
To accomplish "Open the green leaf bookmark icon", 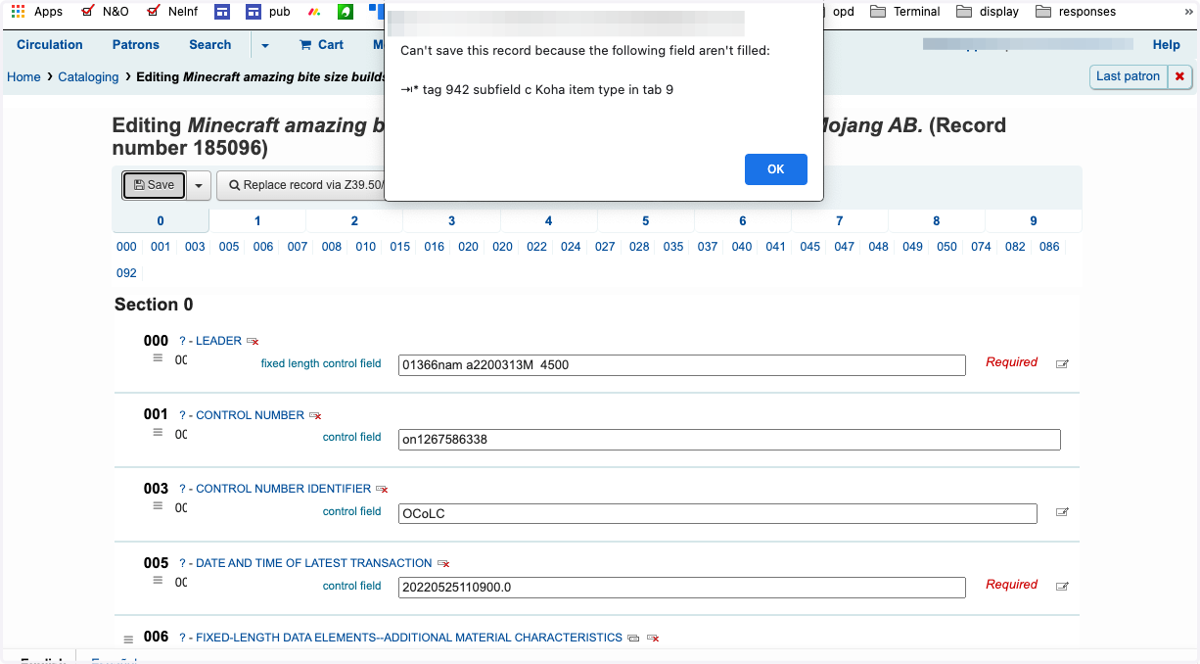I will click(x=345, y=12).
